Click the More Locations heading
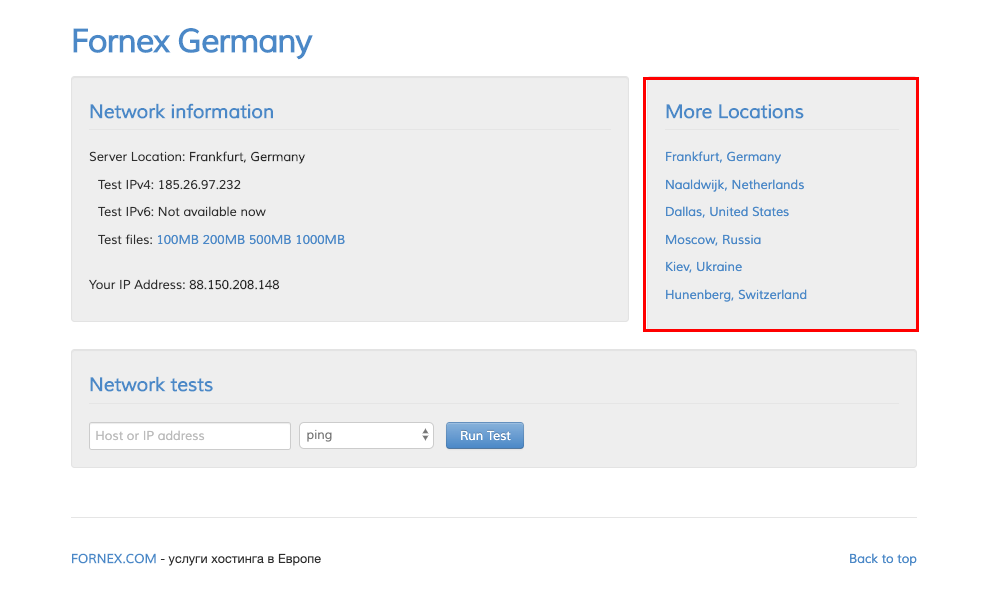The width and height of the screenshot is (1000, 594). [x=734, y=112]
